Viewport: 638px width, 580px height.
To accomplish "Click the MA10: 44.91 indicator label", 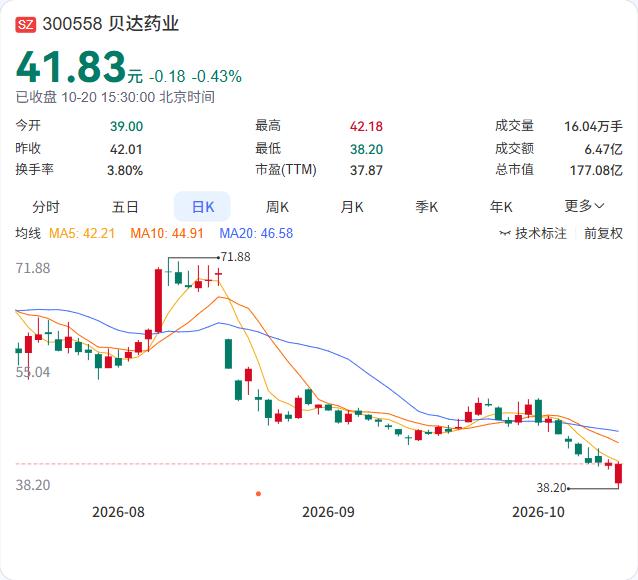I will (x=166, y=233).
